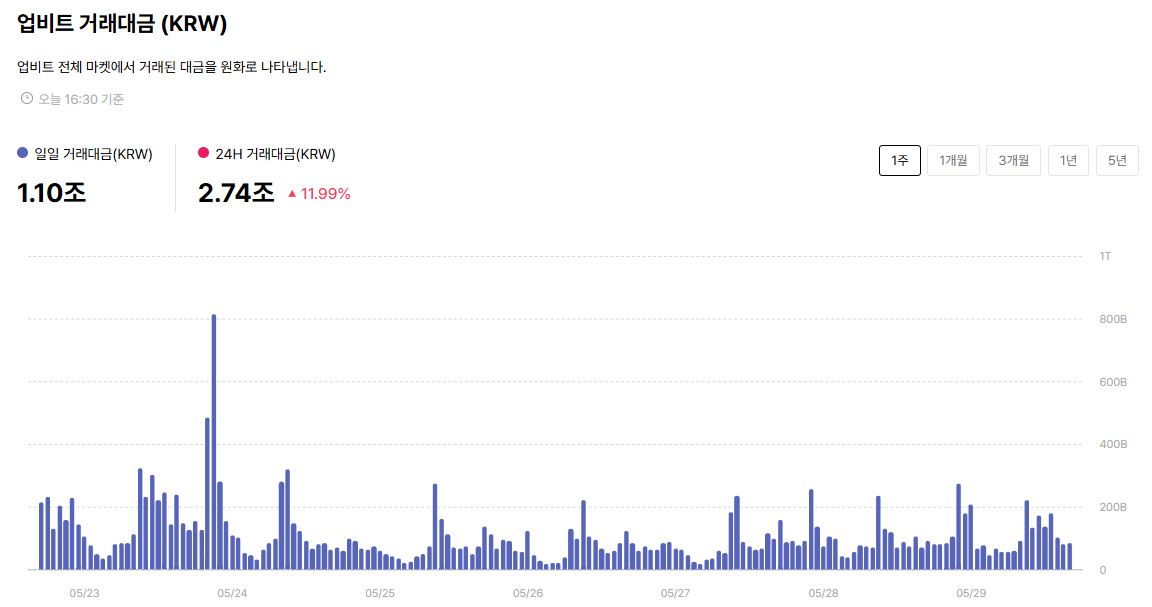Select the 1년 time range
This screenshot has height=607, width=1152.
click(x=1068, y=160)
